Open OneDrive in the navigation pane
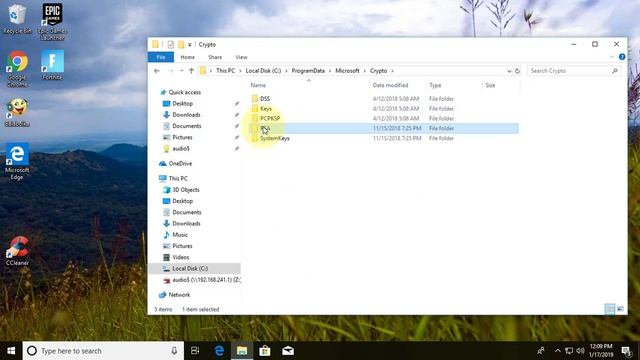640x360 pixels. tap(180, 163)
